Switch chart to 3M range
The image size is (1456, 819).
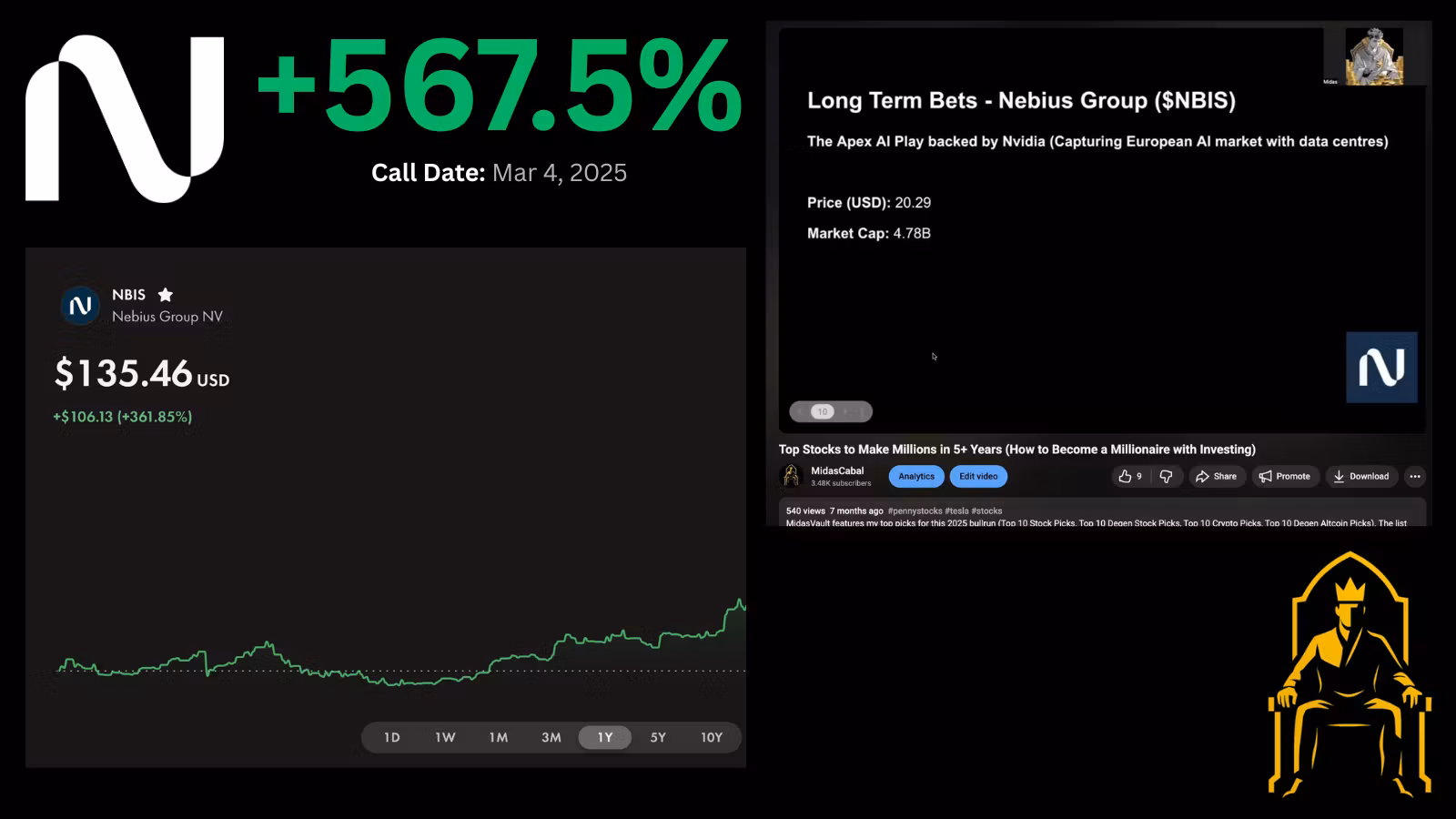pos(551,737)
